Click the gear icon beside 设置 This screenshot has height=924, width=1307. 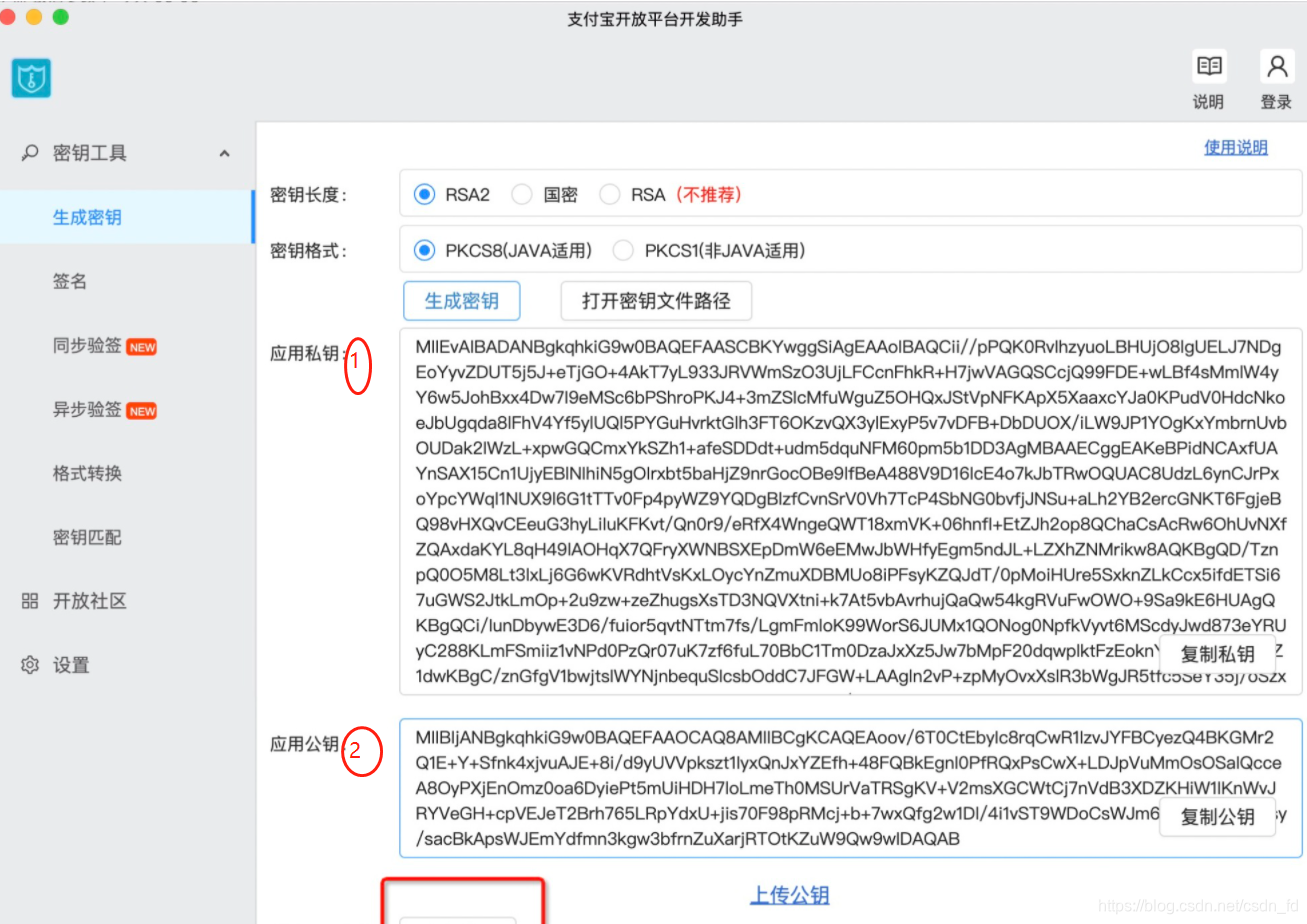click(x=30, y=665)
